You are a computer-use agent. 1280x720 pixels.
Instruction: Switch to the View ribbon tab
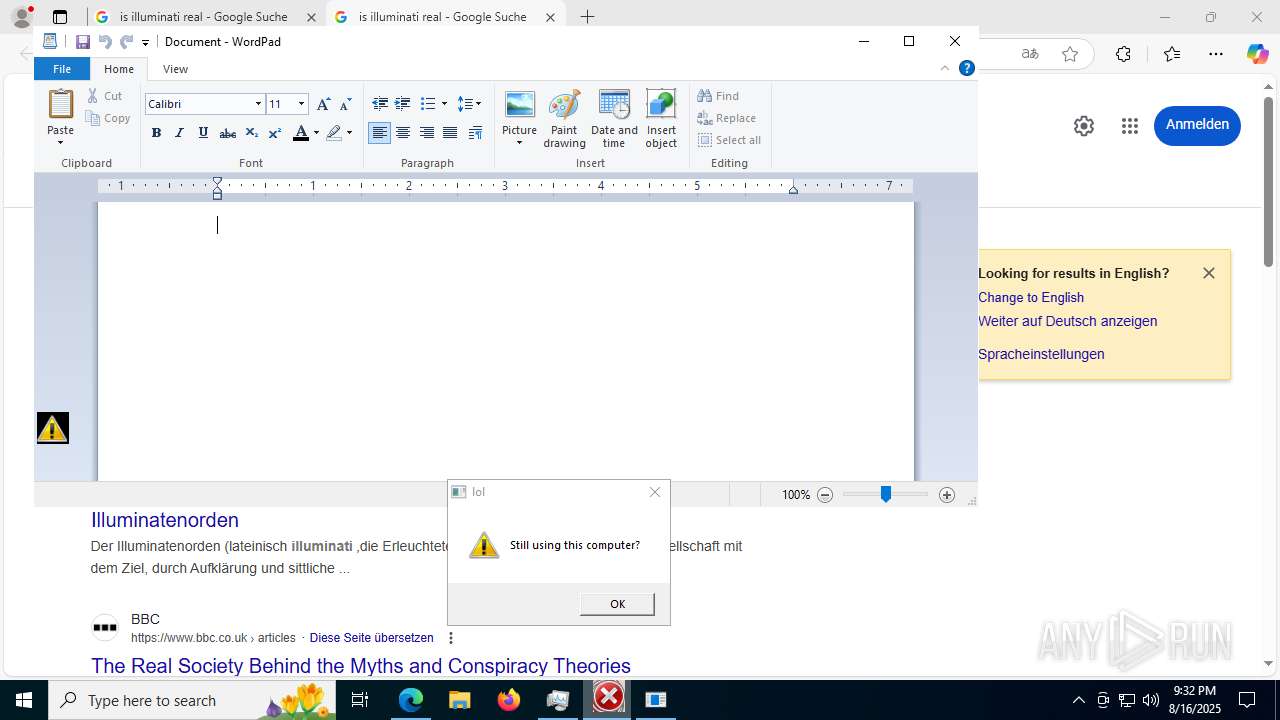click(175, 69)
